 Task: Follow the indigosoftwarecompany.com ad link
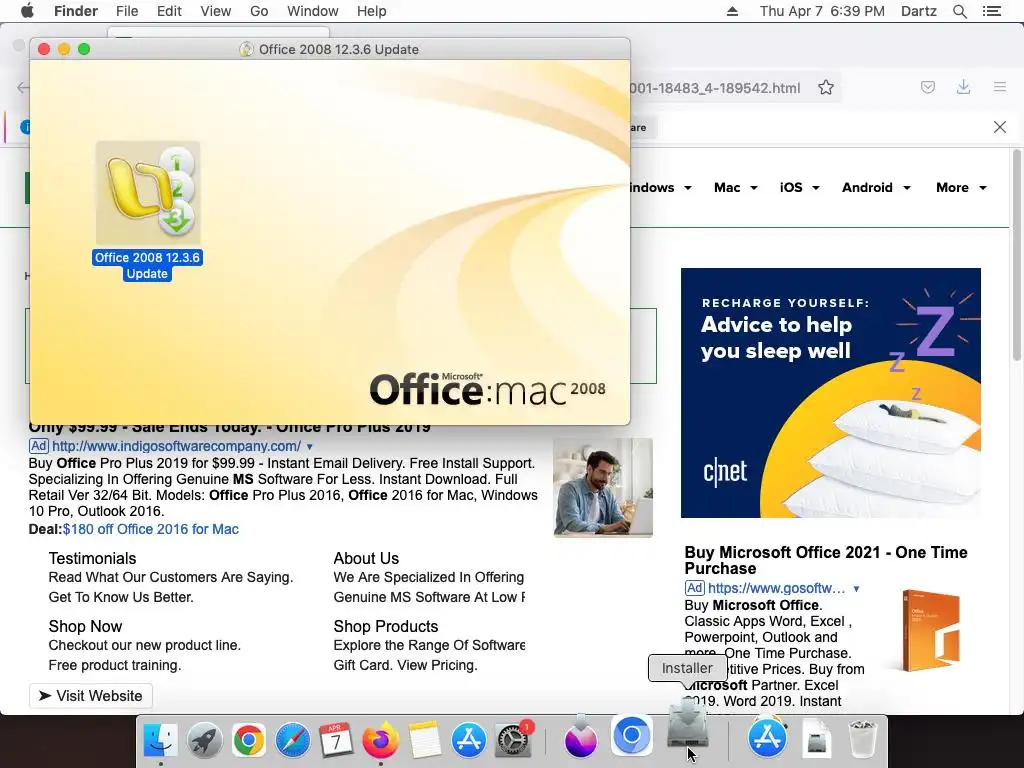pyautogui.click(x=176, y=446)
